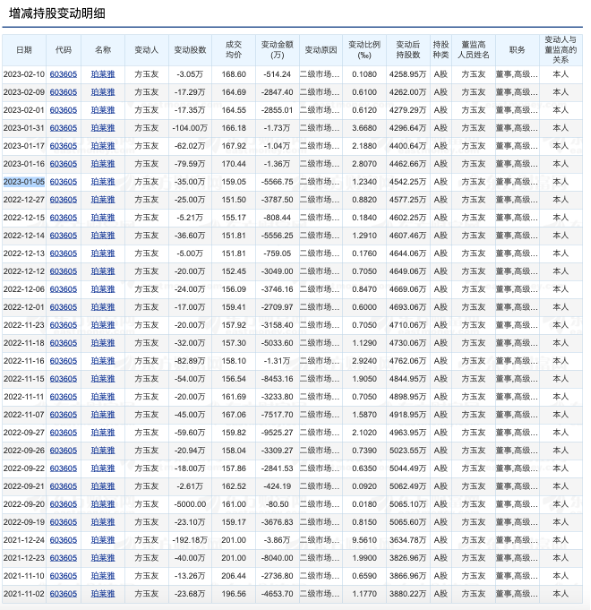Screen dimensions: 591x610
Task: Click the date cell 2022-12-12
Action: [x=24, y=271]
